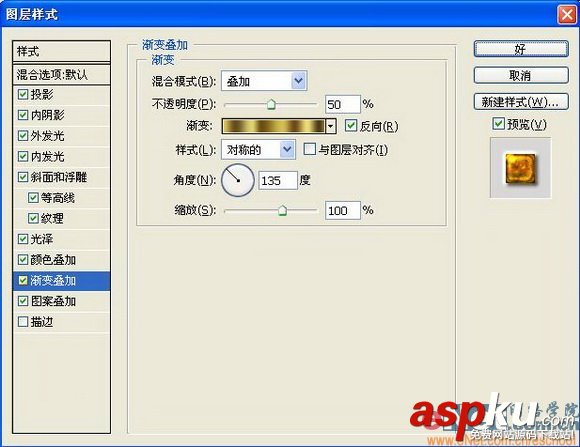Select the 样式 styles list header

click(x=61, y=51)
